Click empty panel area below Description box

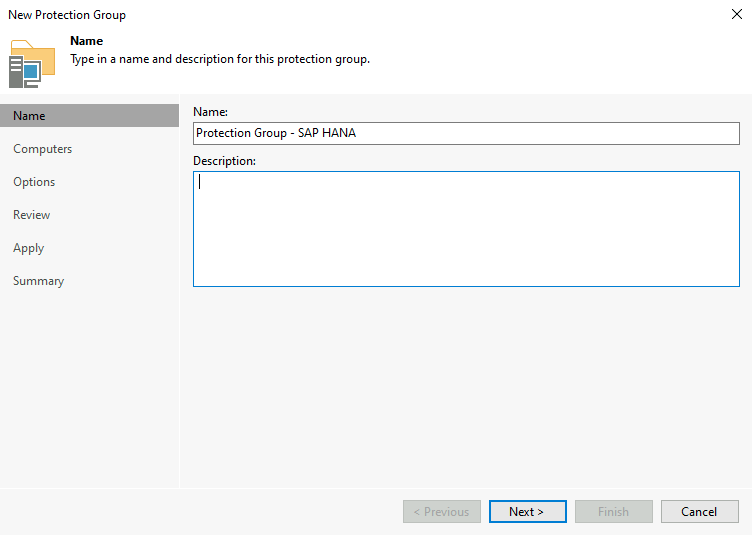(465, 390)
